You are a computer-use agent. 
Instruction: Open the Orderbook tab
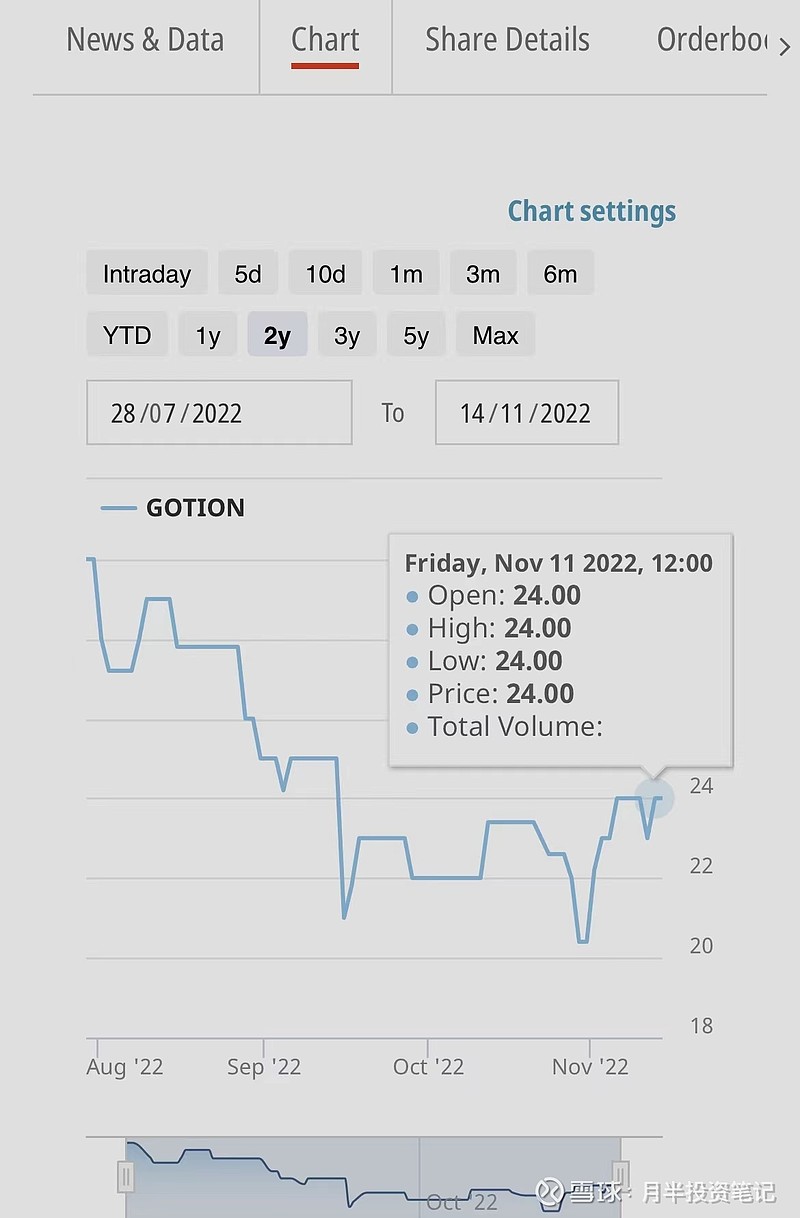(712, 40)
